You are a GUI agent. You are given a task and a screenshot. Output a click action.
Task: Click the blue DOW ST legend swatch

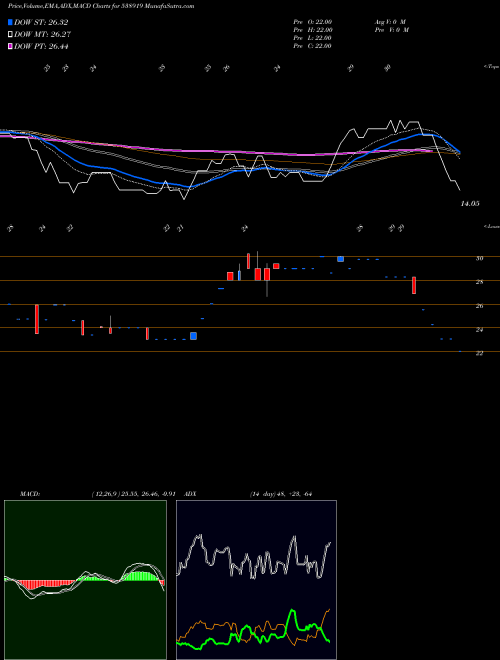[x=10, y=22]
